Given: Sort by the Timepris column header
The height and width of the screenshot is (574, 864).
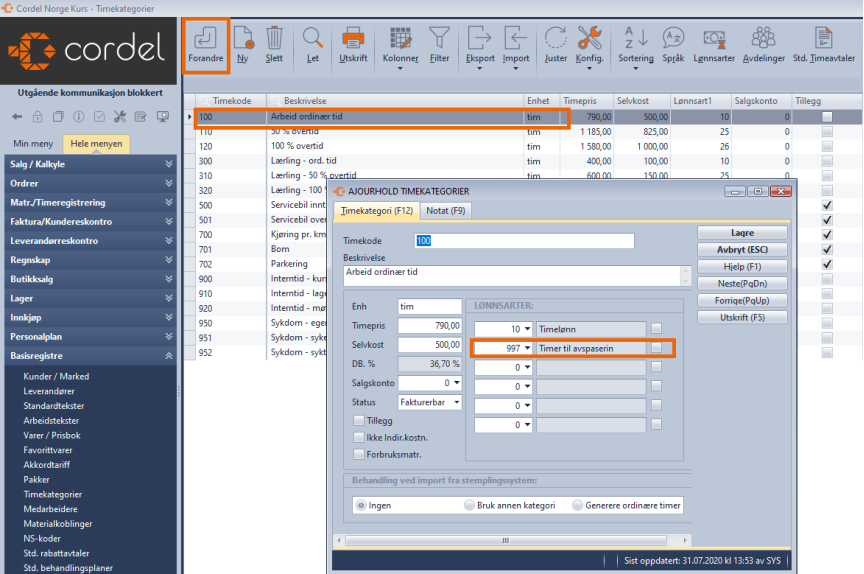Looking at the screenshot, I should (586, 101).
